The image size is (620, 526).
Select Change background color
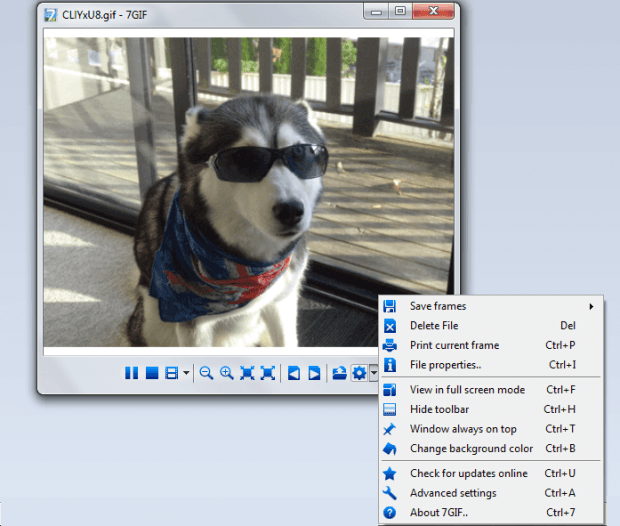point(491,448)
